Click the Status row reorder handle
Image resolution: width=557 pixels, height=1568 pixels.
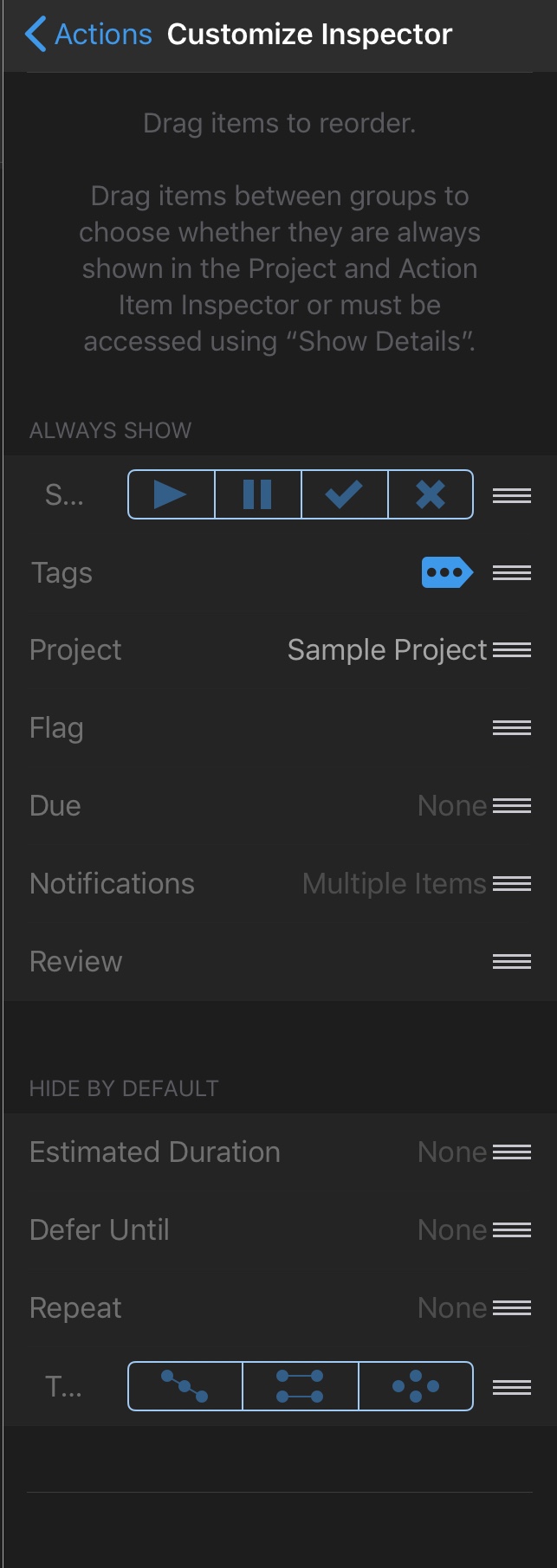coord(512,495)
